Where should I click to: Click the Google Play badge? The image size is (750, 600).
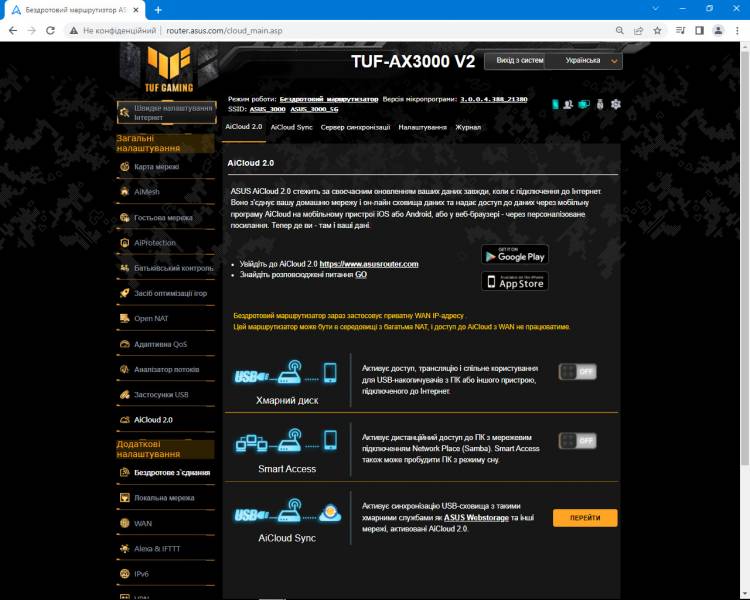tap(515, 255)
